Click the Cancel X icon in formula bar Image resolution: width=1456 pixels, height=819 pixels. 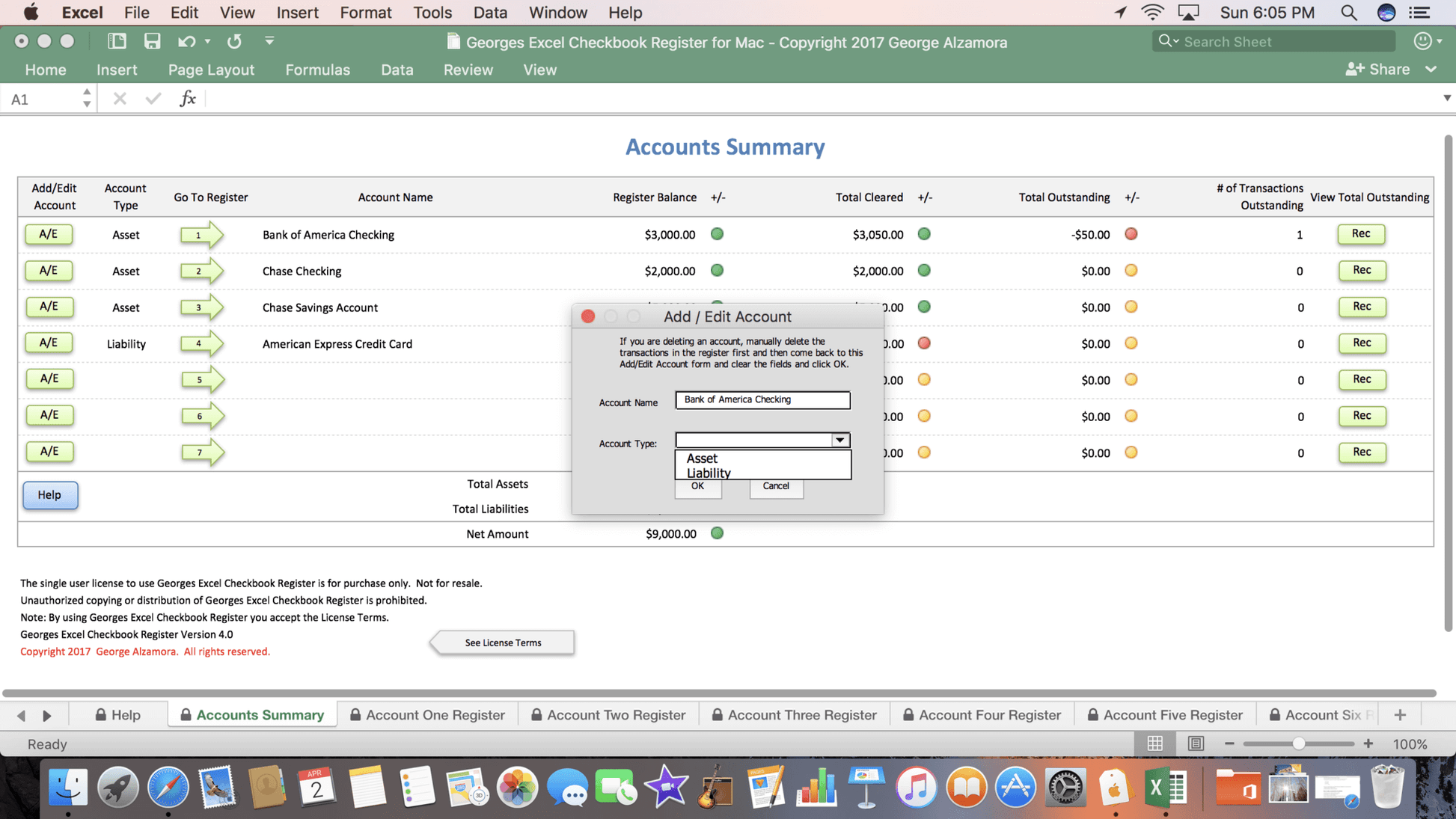119,98
